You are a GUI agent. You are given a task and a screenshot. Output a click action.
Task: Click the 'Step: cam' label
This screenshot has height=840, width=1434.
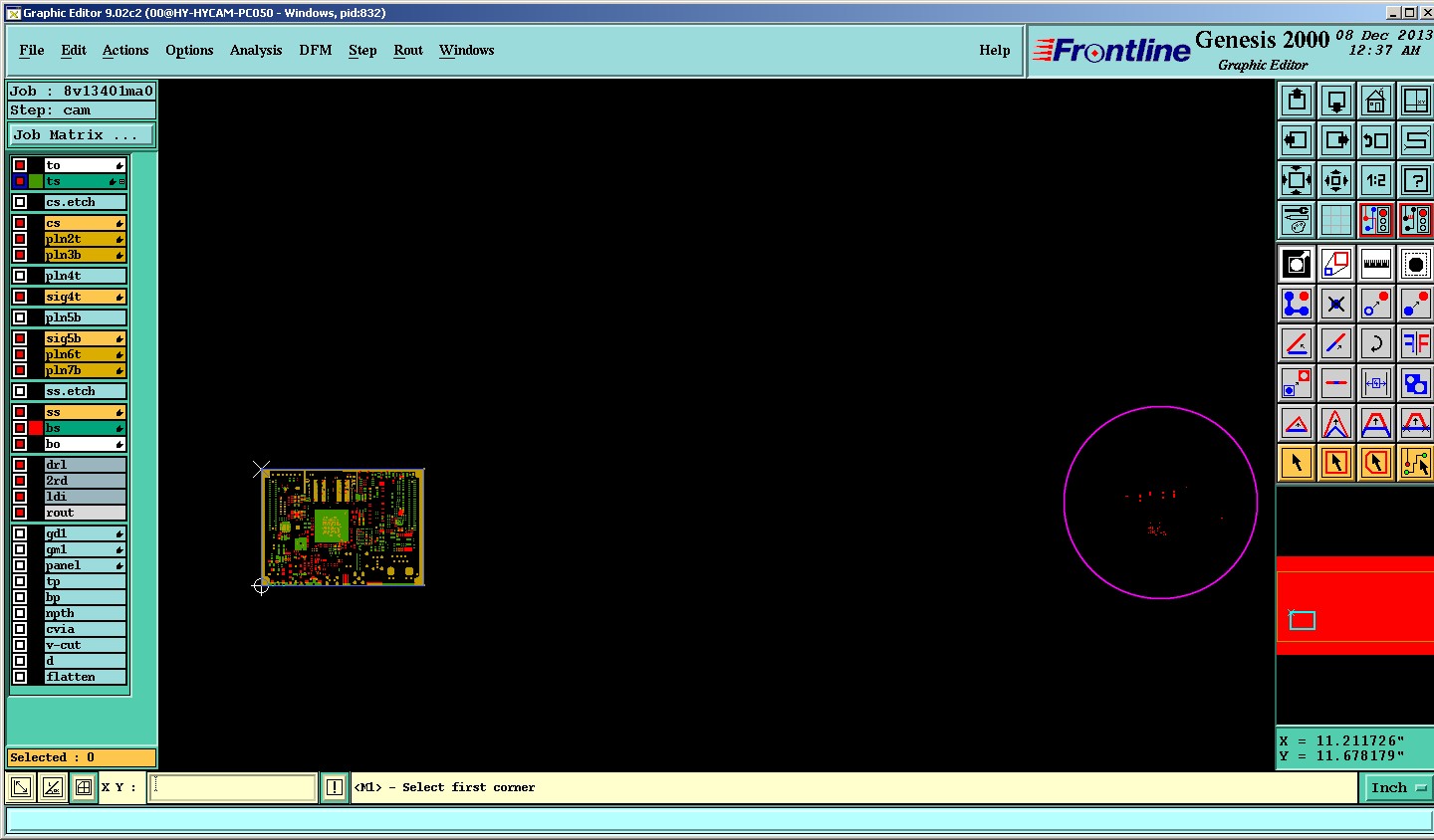point(50,110)
